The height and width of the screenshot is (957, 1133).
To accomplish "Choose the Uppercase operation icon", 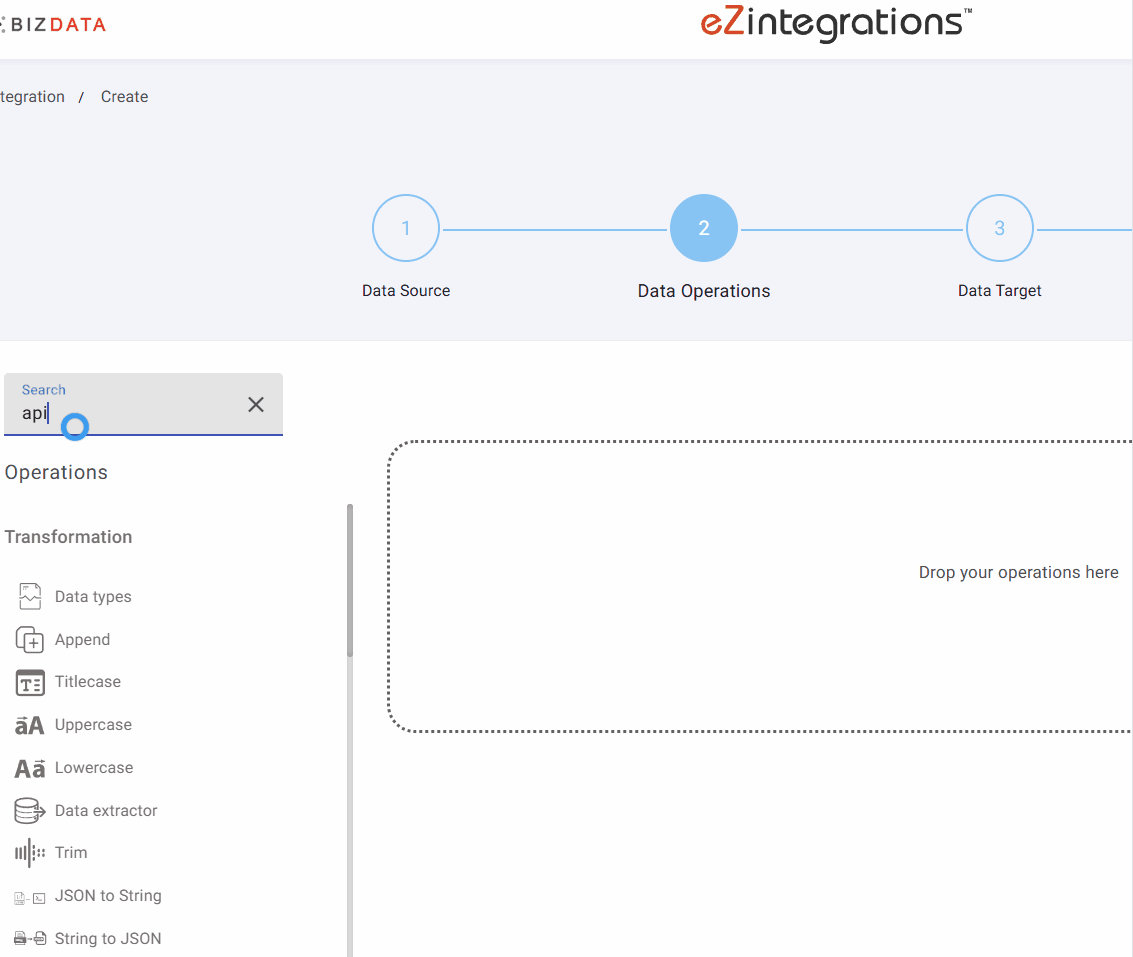I will pos(30,725).
